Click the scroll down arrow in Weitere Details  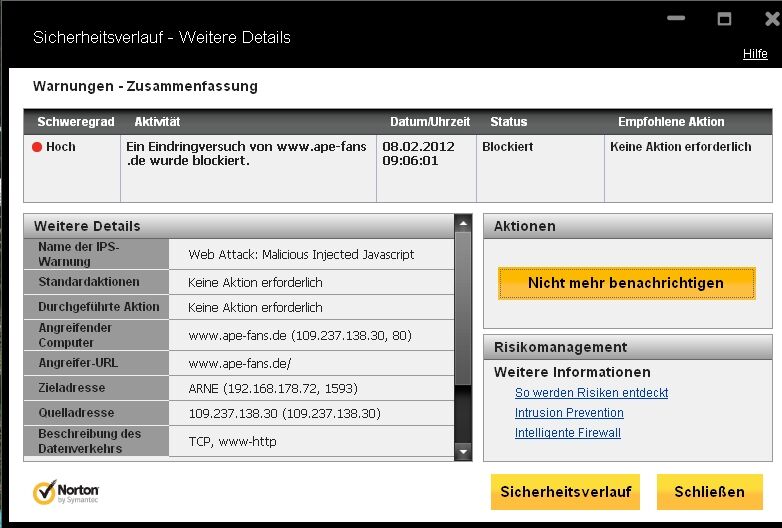coord(462,452)
